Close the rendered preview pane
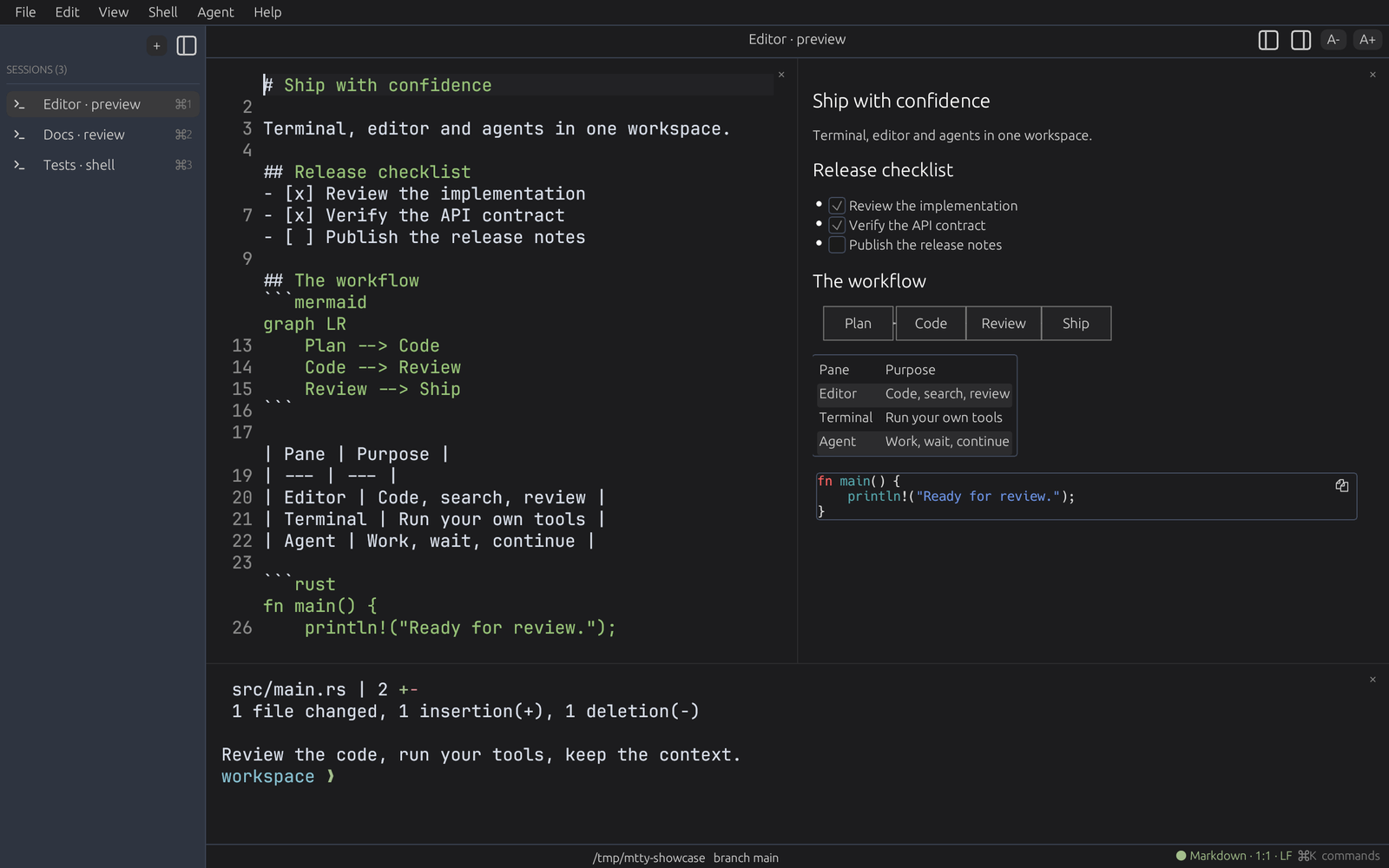The width and height of the screenshot is (1389, 868). [x=1373, y=75]
